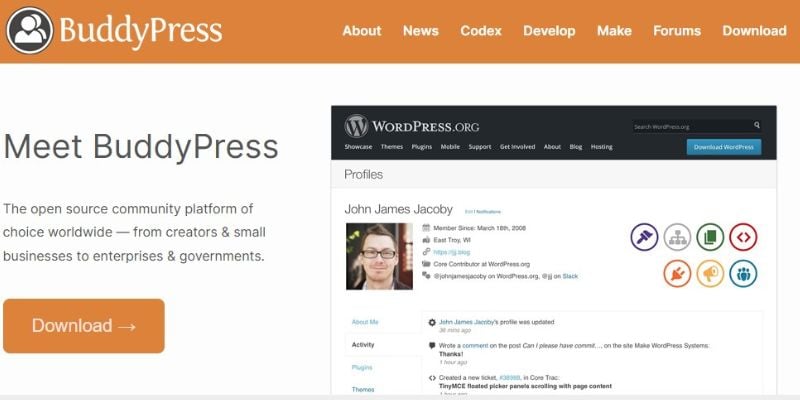The height and width of the screenshot is (400, 800).
Task: Click the yellow megaphone badge icon
Action: click(710, 274)
